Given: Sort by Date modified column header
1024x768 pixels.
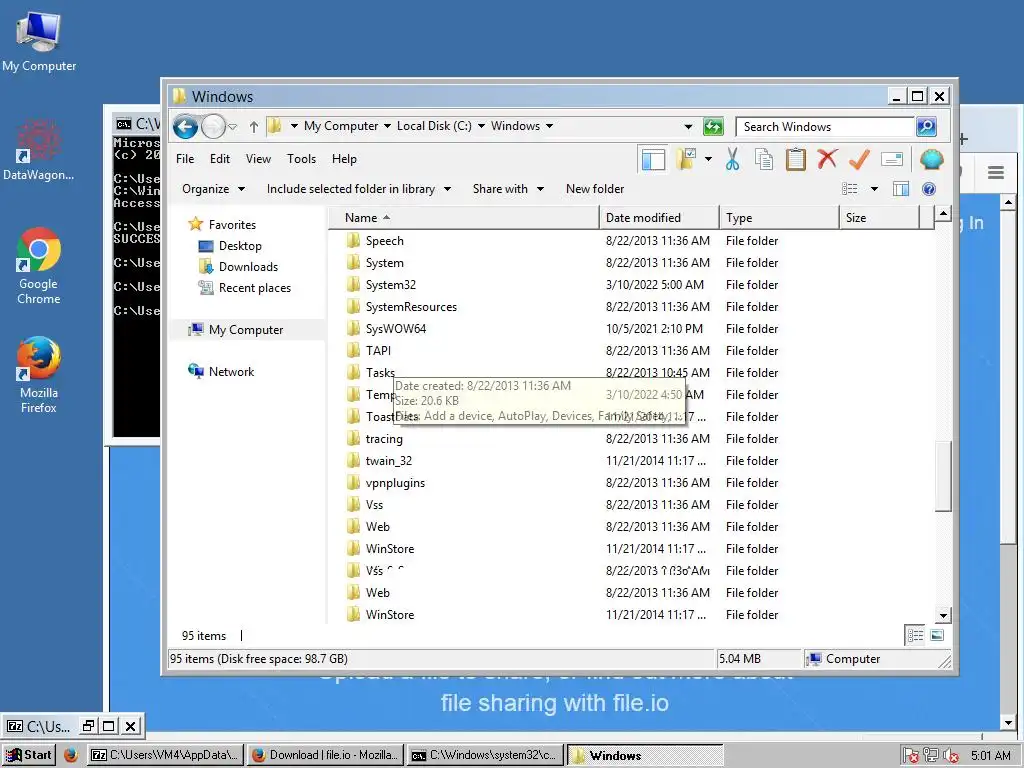Looking at the screenshot, I should pyautogui.click(x=659, y=217).
